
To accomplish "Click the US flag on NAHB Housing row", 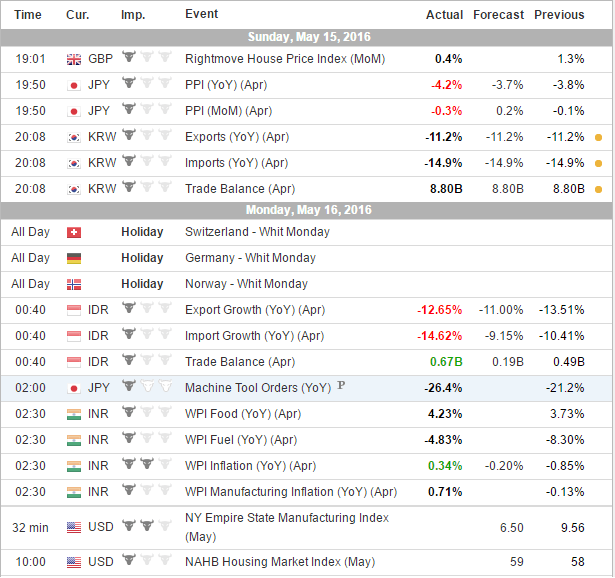I will (x=74, y=562).
